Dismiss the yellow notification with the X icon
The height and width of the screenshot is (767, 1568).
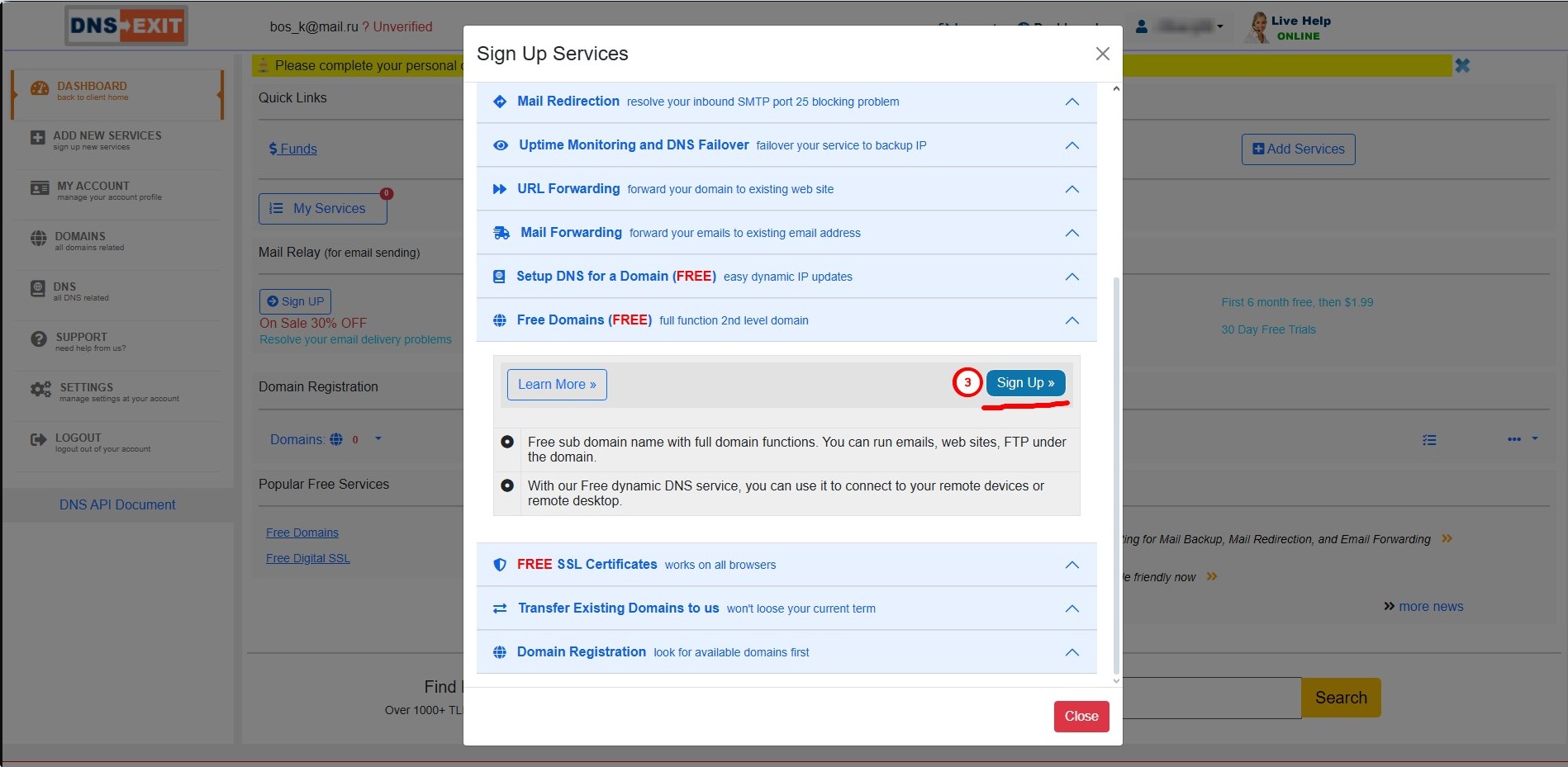point(1461,65)
